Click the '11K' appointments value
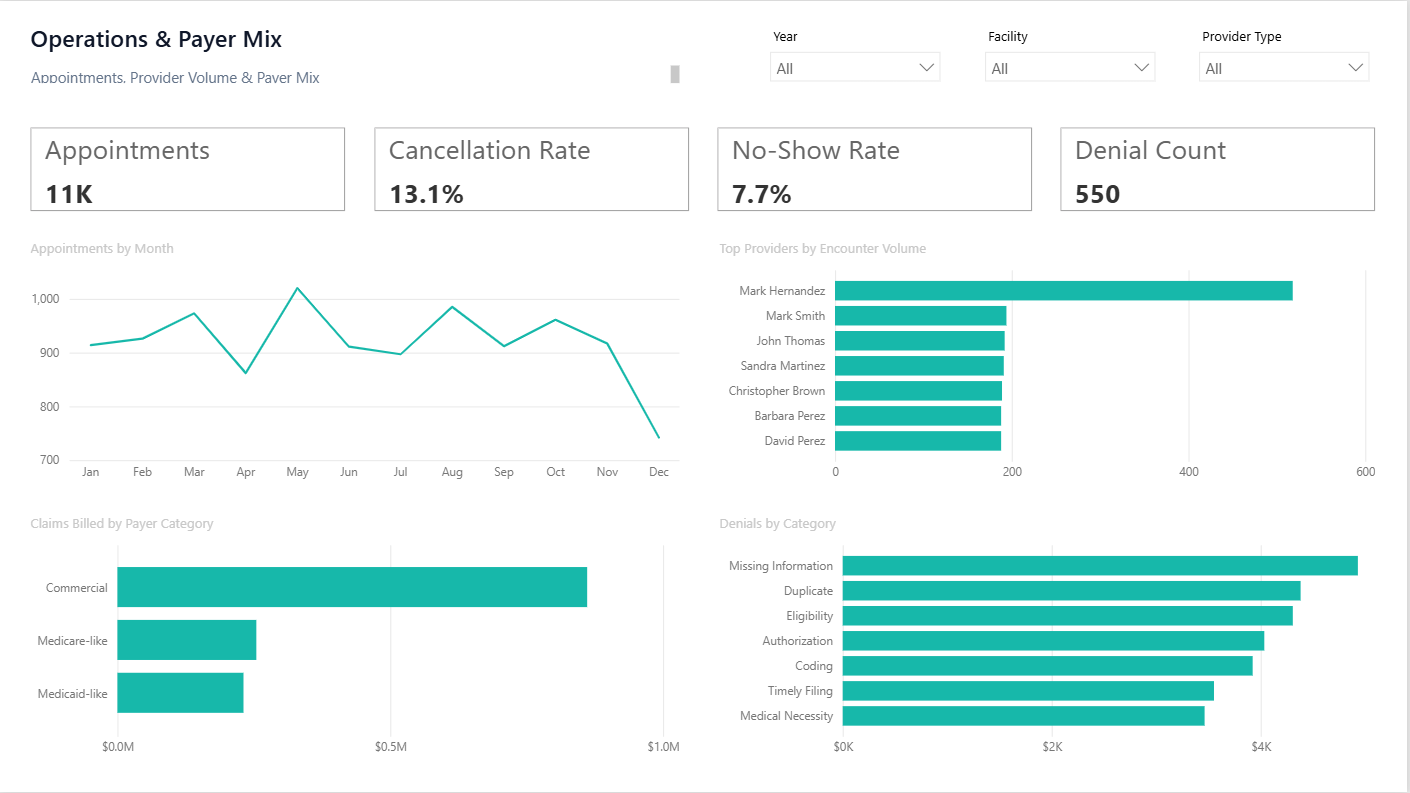Screen dimensions: 1410x793 [x=69, y=194]
